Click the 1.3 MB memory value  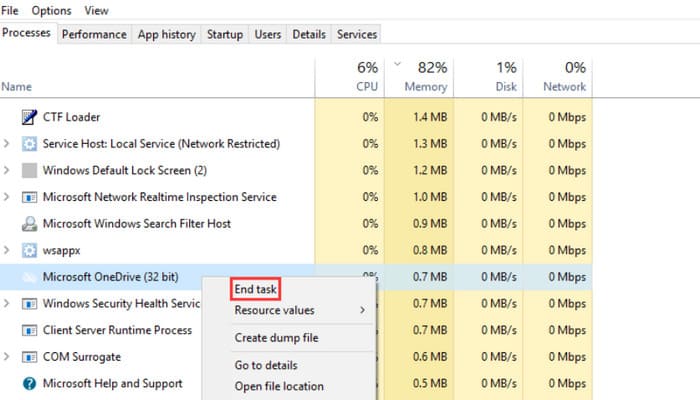[430, 144]
